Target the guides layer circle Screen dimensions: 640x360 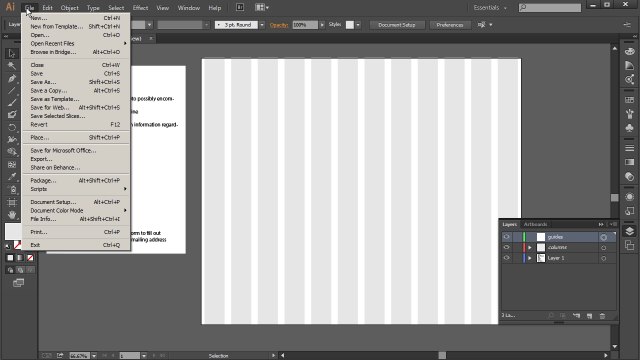coord(604,237)
